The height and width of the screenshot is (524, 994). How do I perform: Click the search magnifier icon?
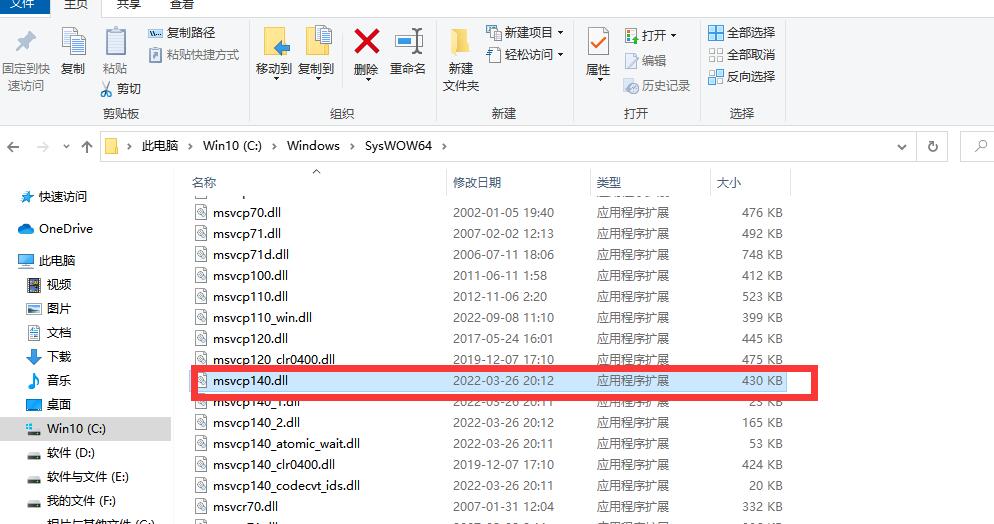[981, 146]
